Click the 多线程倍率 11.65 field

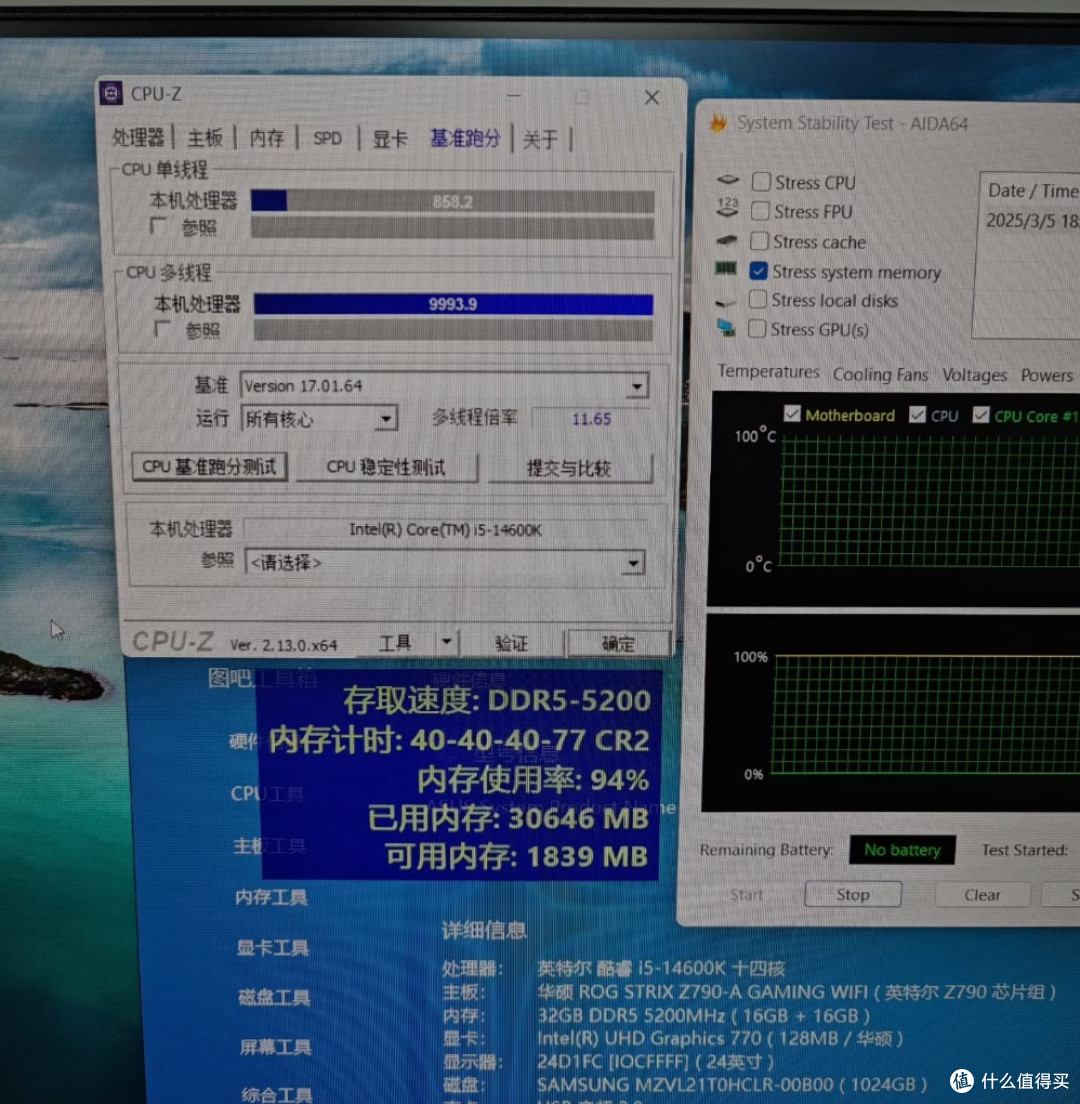[x=591, y=419]
